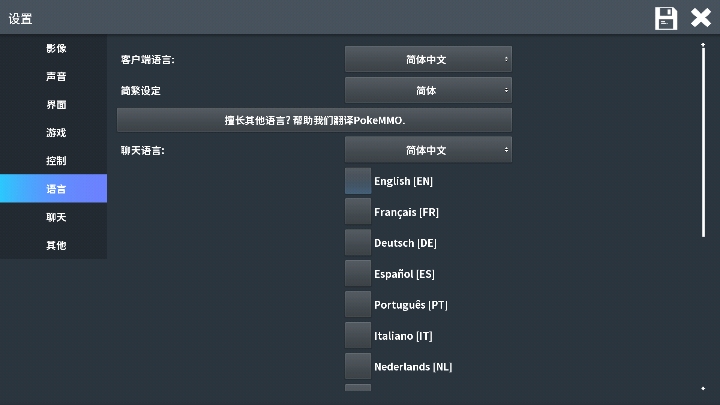Open the 客户端语言 dropdown
The width and height of the screenshot is (720, 405).
click(x=428, y=59)
